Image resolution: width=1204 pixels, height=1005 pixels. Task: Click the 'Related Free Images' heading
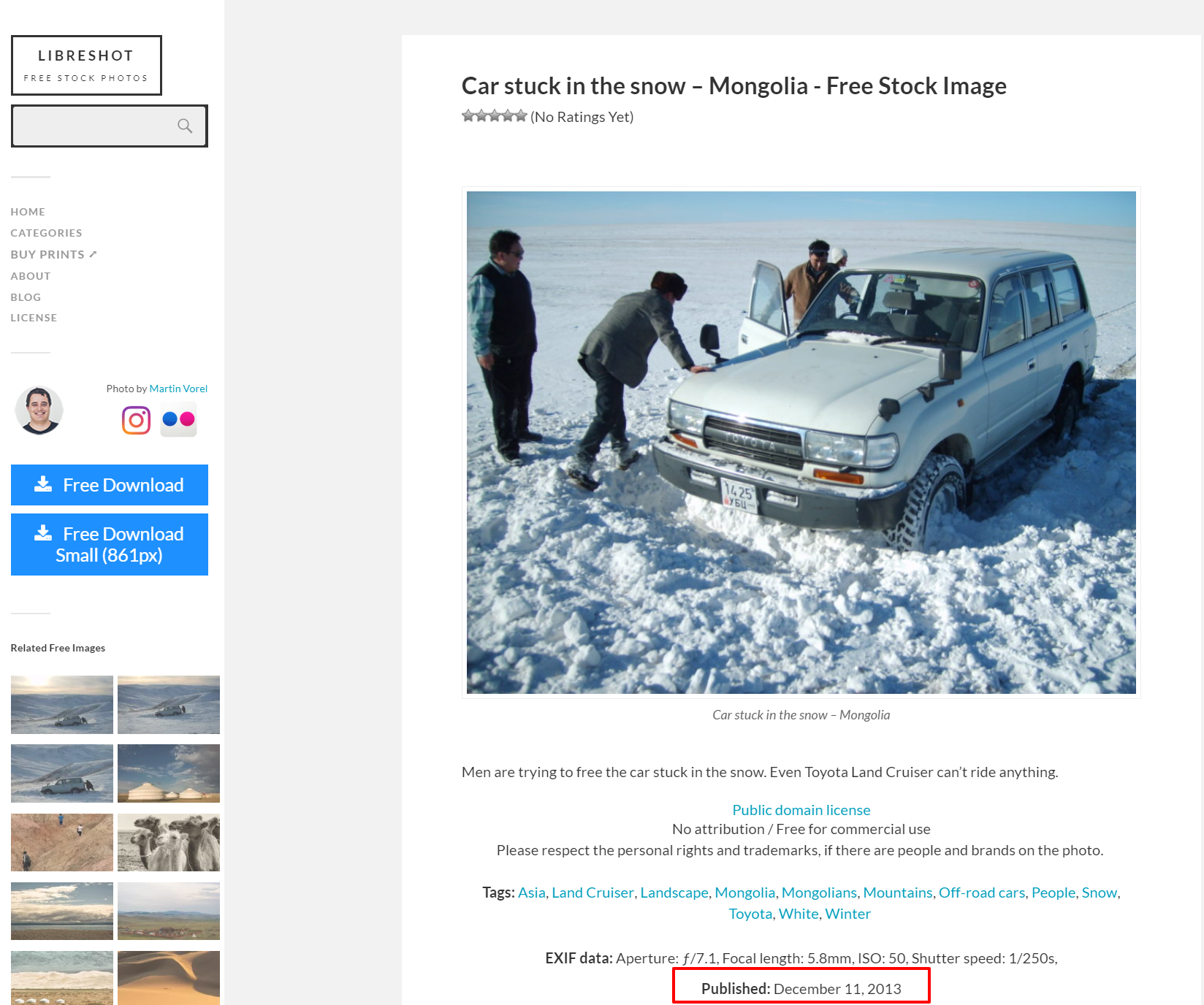58,648
